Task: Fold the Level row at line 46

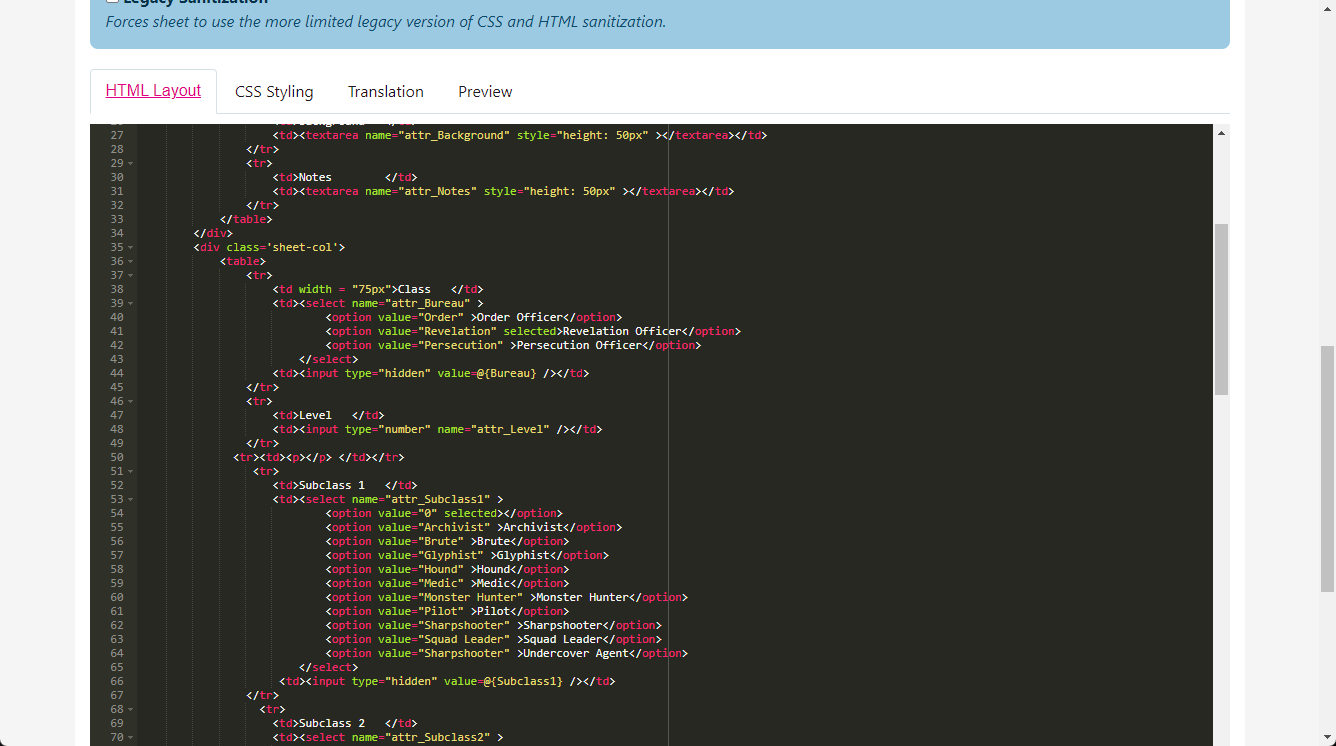Action: pyautogui.click(x=131, y=401)
